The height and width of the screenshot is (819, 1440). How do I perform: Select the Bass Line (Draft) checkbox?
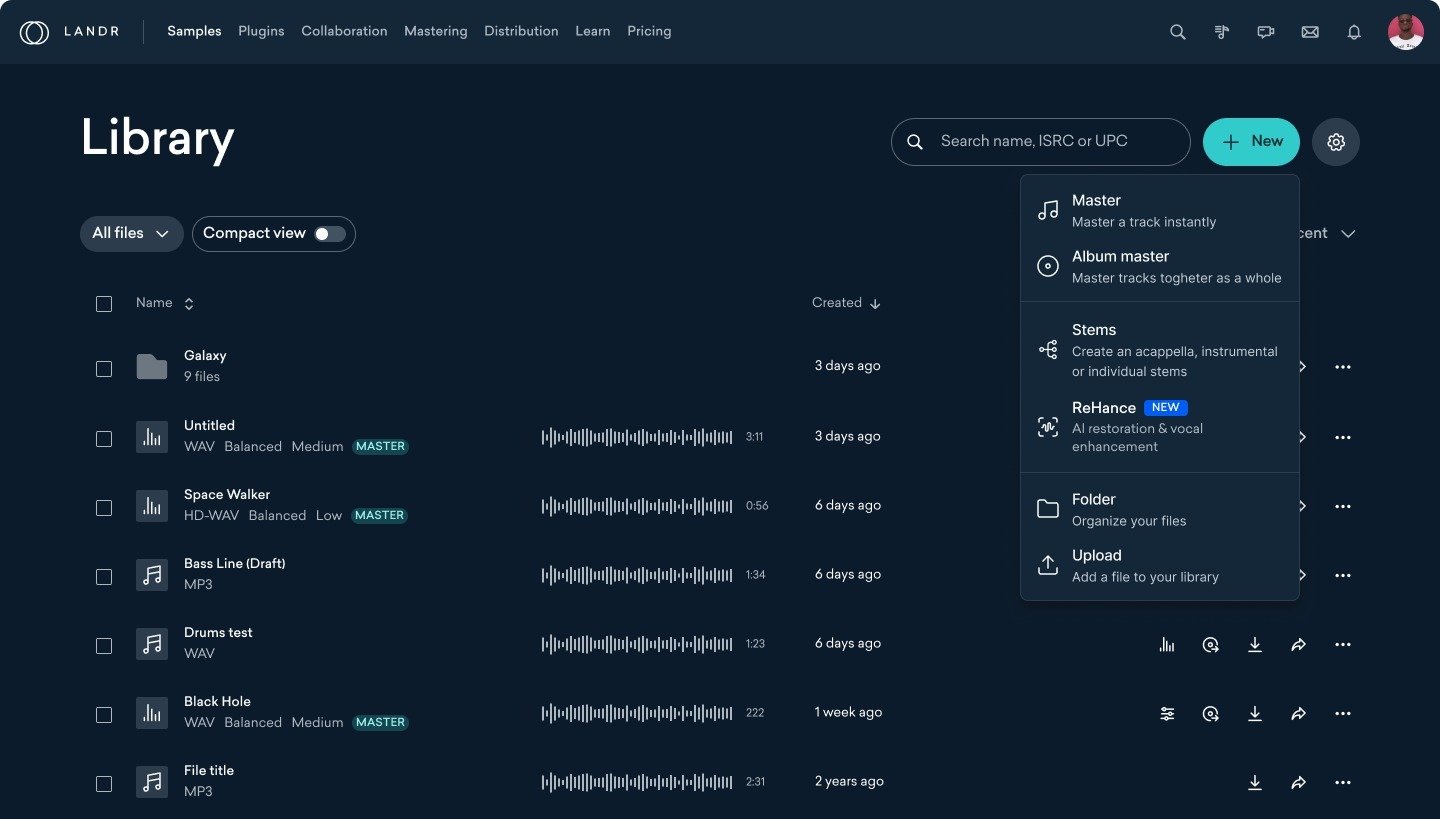pos(104,577)
